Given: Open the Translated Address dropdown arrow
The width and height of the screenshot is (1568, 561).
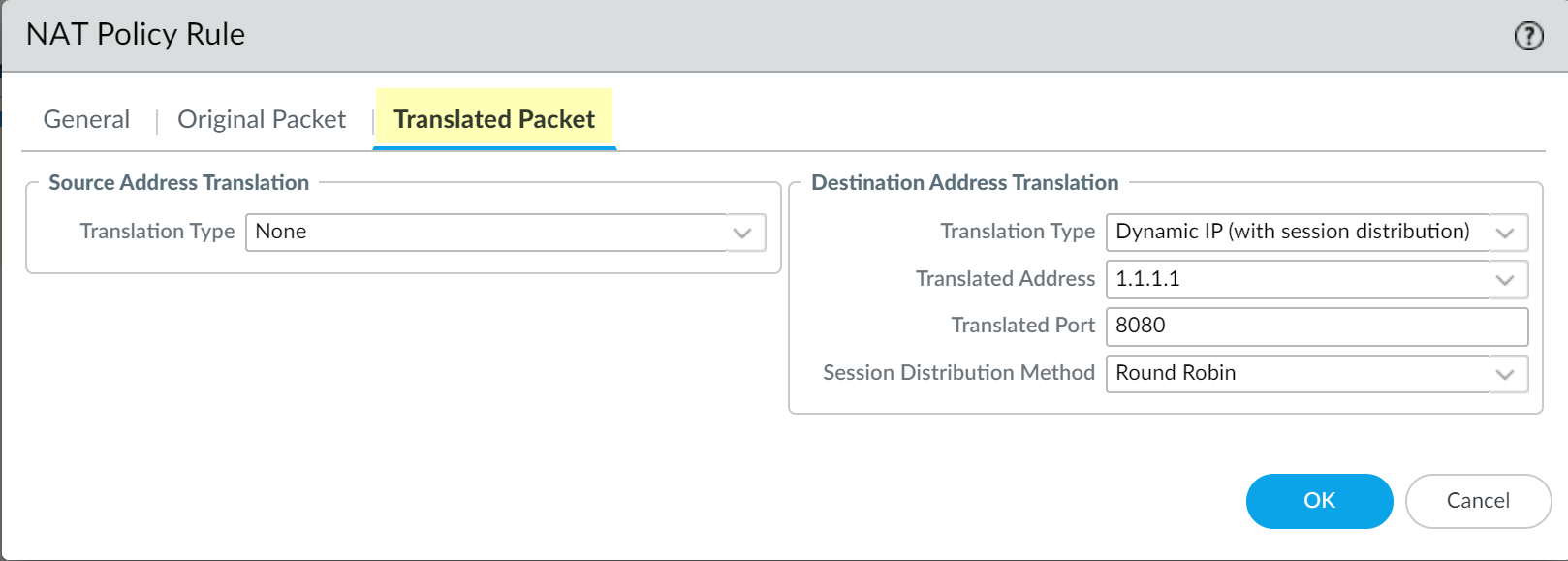Looking at the screenshot, I should (x=1505, y=280).
